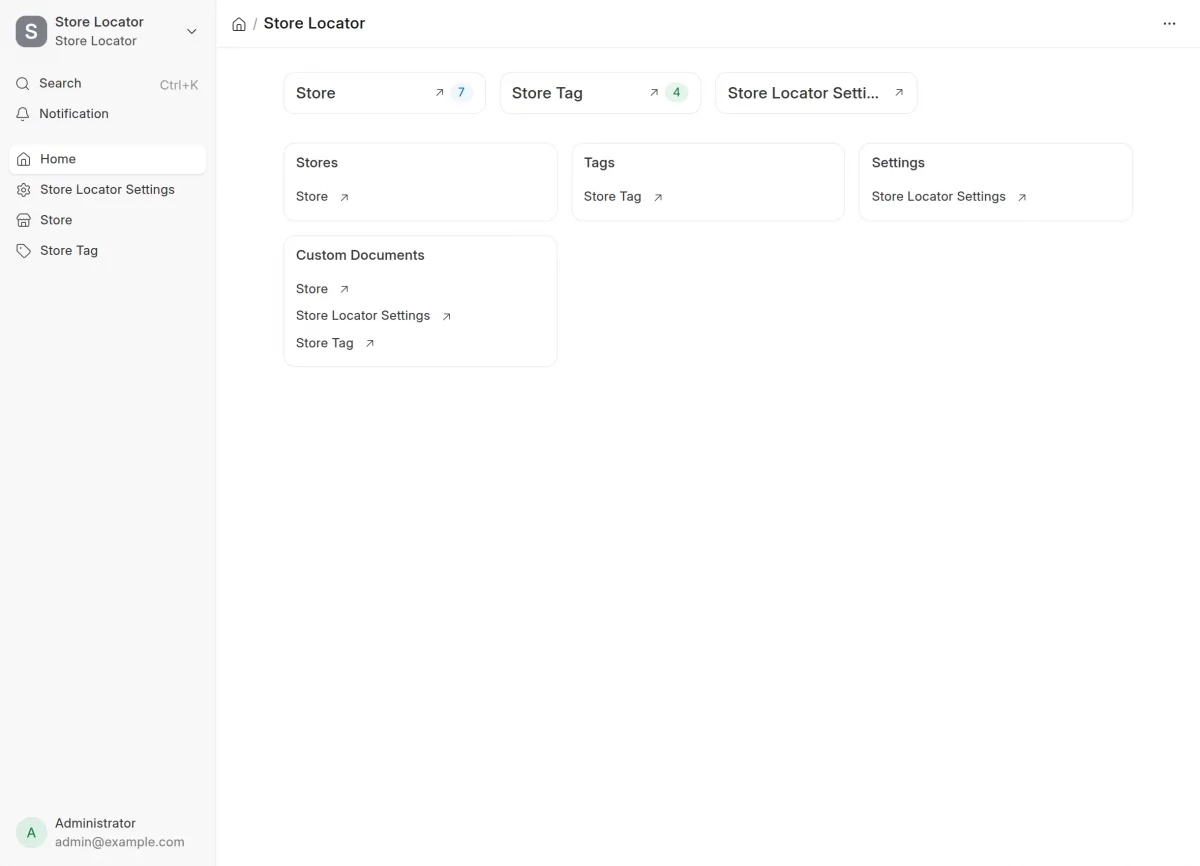The width and height of the screenshot is (1200, 866).
Task: Expand the Store Locator workspace switcher chevron
Action: pyautogui.click(x=192, y=32)
